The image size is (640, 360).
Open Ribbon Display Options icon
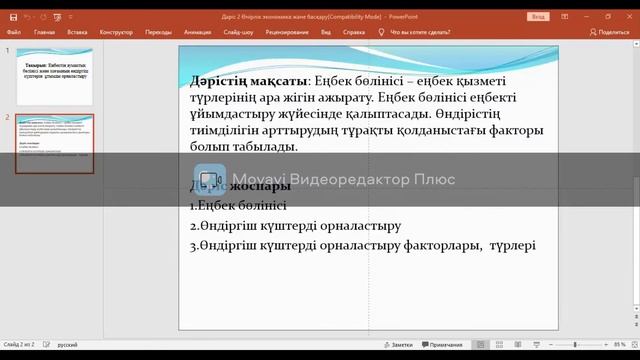click(564, 17)
